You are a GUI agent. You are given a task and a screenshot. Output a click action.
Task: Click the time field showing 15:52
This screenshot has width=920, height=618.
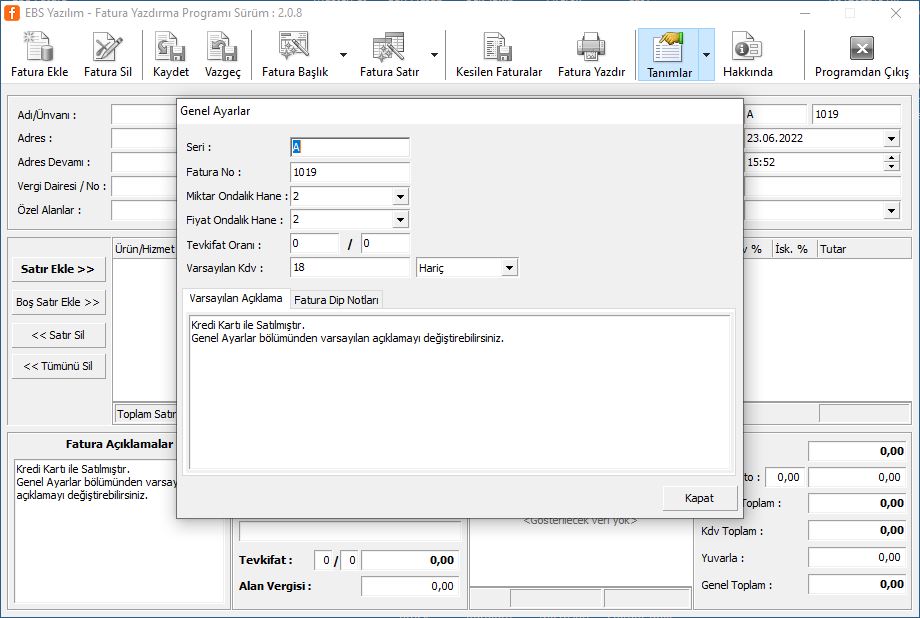tap(814, 163)
